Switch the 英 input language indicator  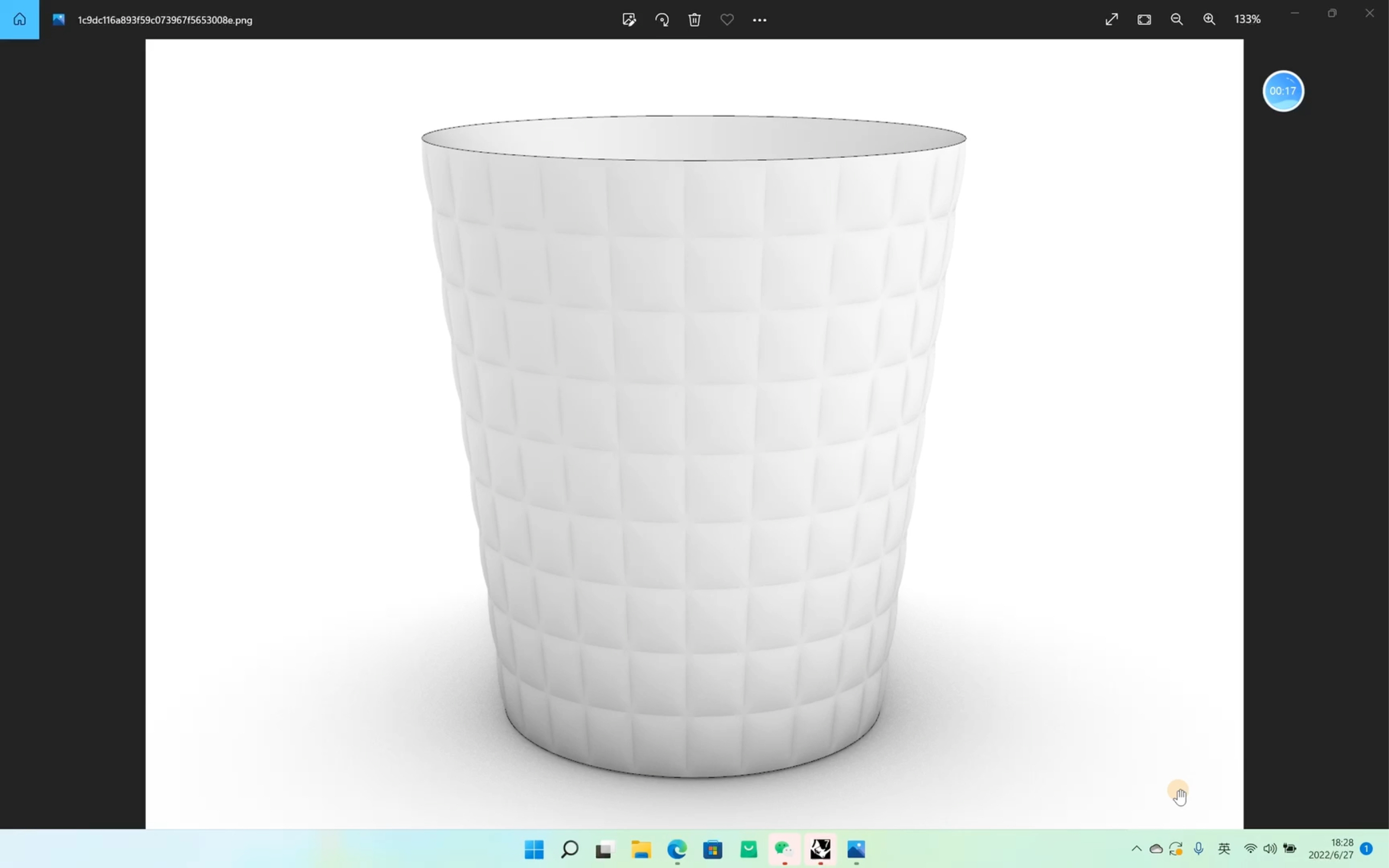pyautogui.click(x=1224, y=848)
